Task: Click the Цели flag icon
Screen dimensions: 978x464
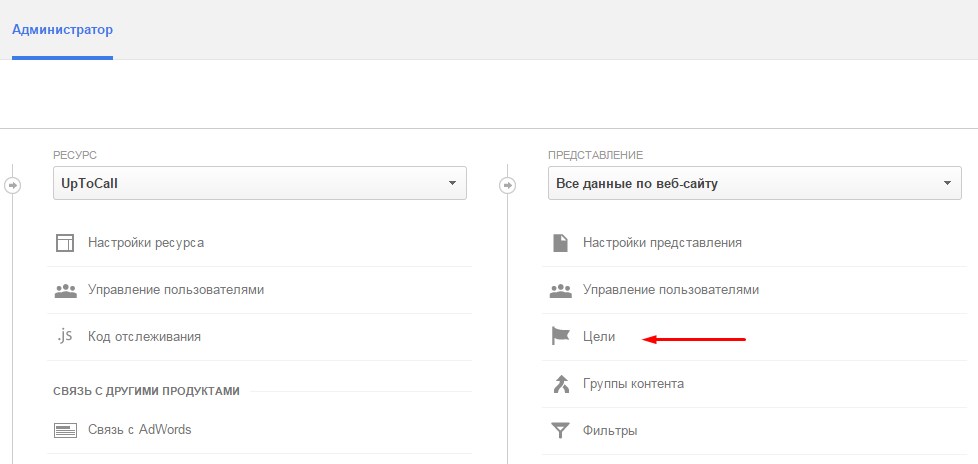Action: 560,337
